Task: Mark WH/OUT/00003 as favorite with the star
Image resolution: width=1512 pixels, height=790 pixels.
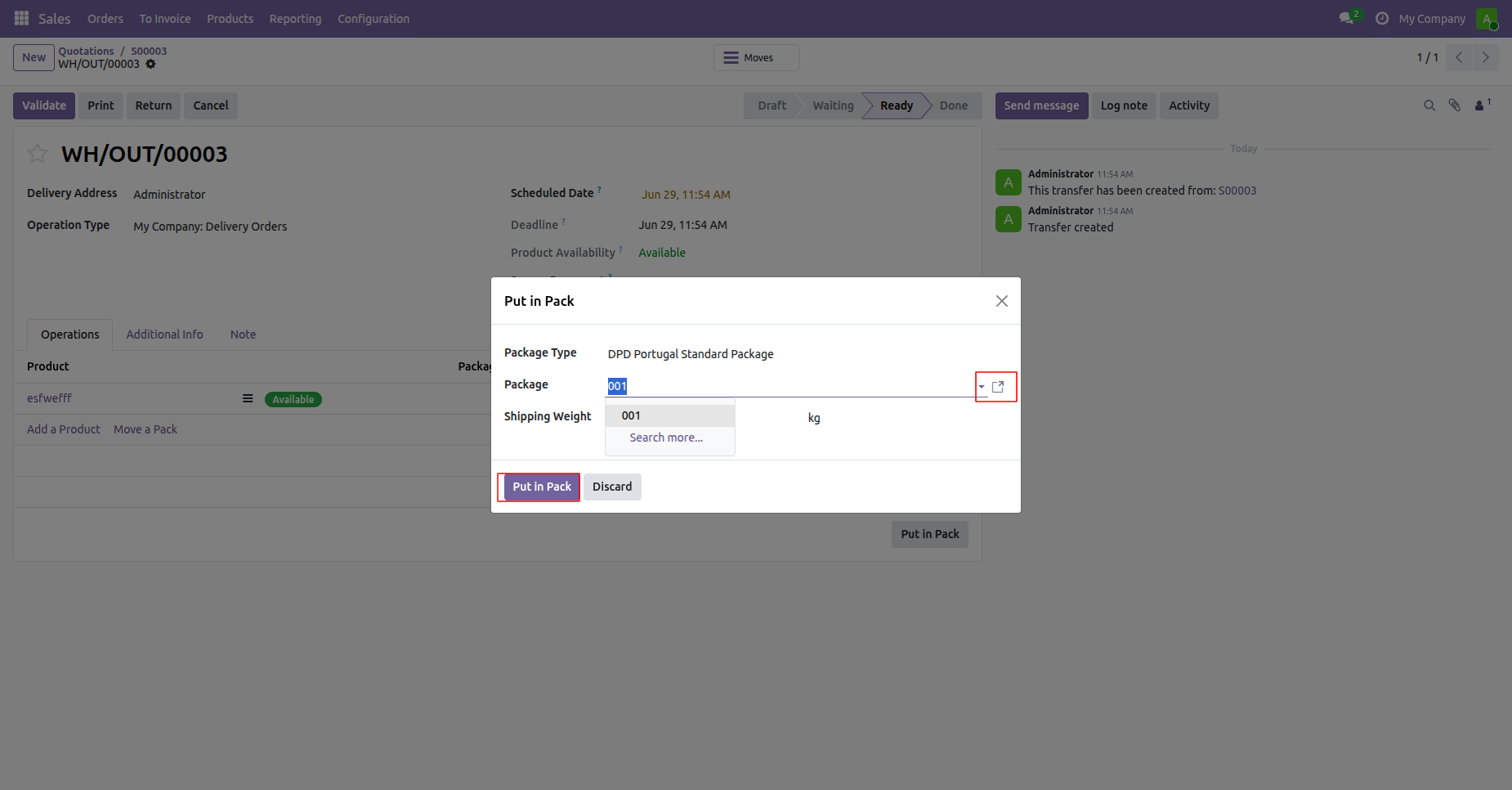Action: coord(38,153)
